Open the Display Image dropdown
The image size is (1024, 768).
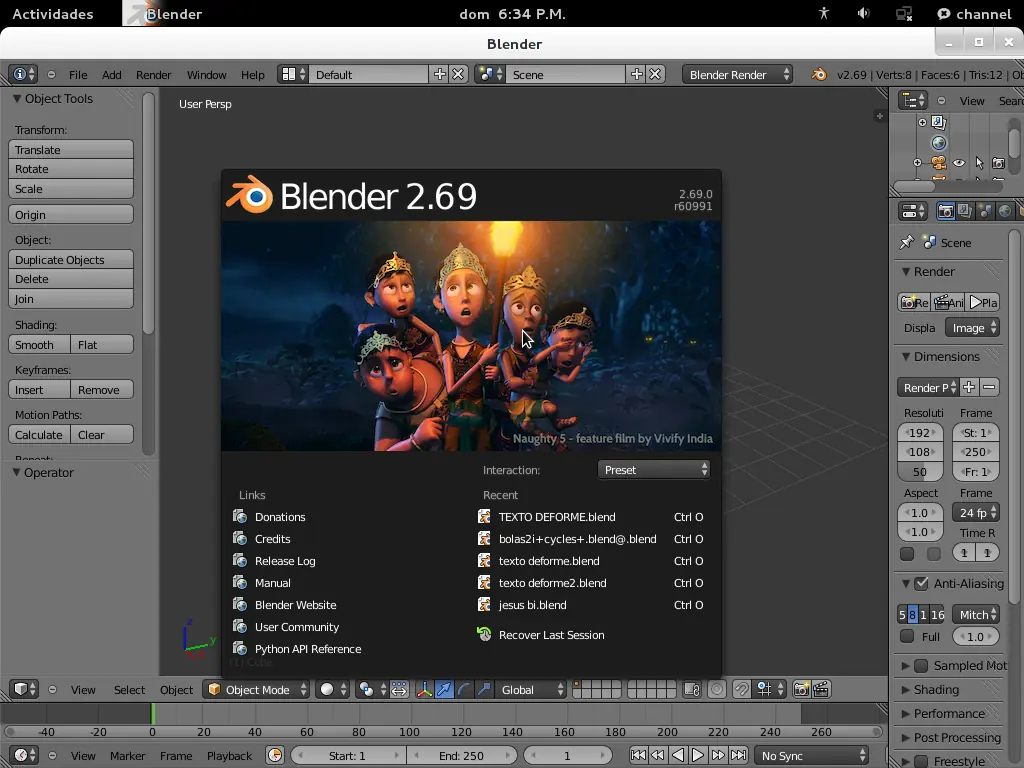point(972,328)
